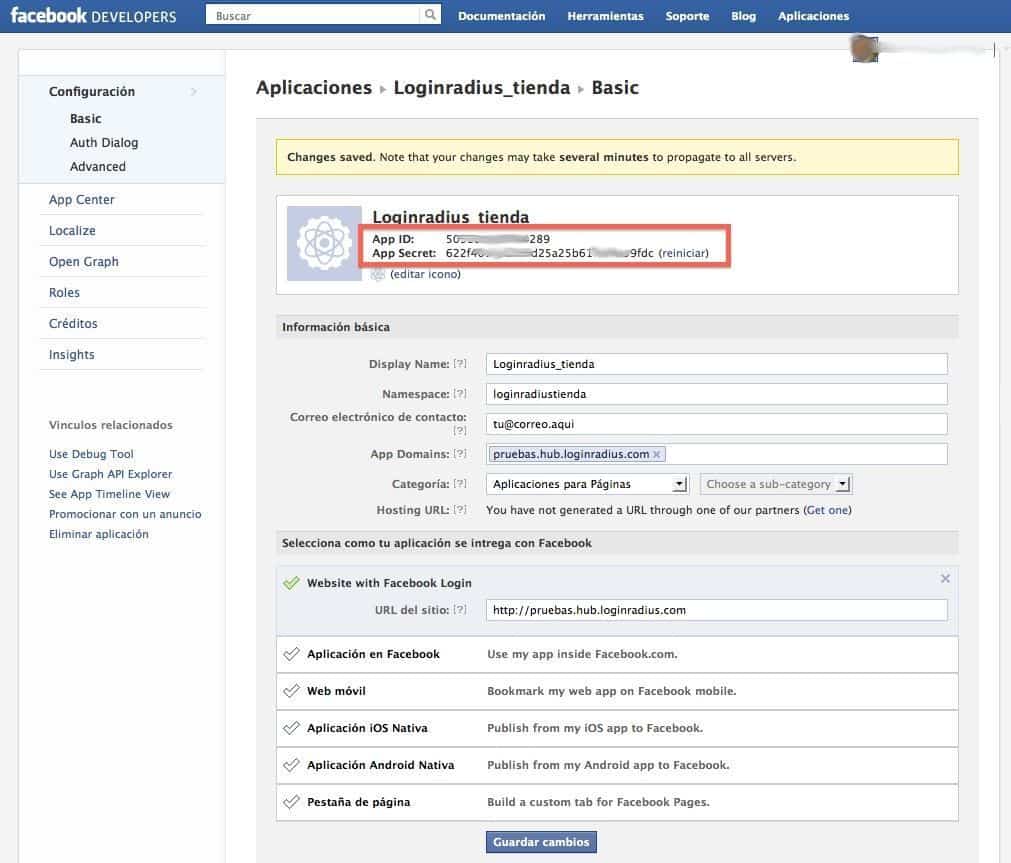This screenshot has height=863, width=1011.
Task: Go to Open Graph in the sidebar
Action: 84,262
